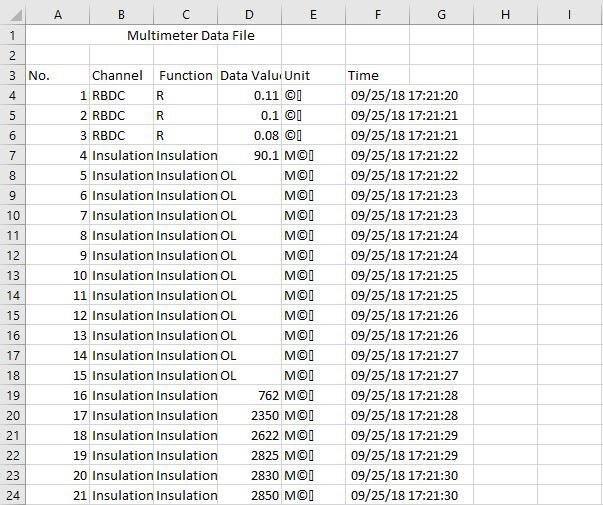Image resolution: width=603 pixels, height=505 pixels.
Task: Select the data value 762 cell
Action: (250, 395)
